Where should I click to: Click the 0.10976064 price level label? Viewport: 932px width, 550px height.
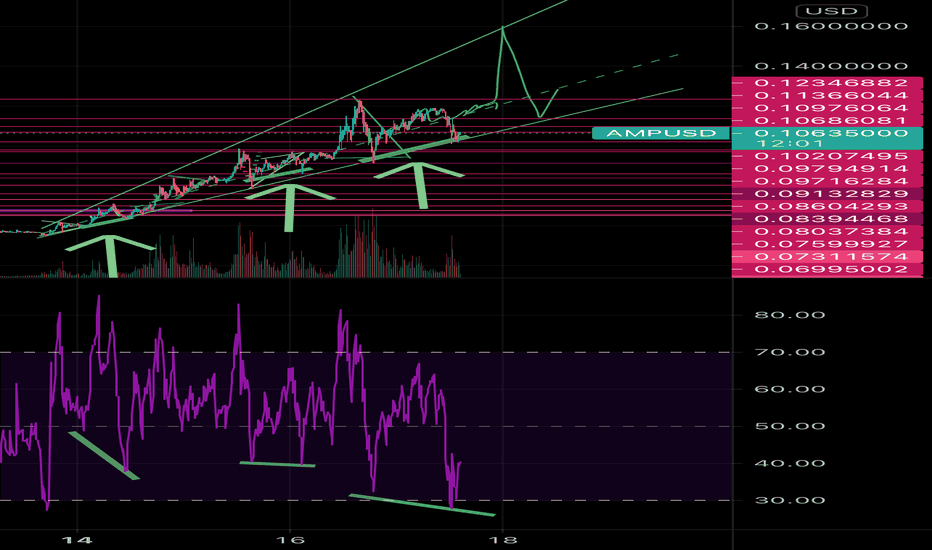pyautogui.click(x=827, y=108)
